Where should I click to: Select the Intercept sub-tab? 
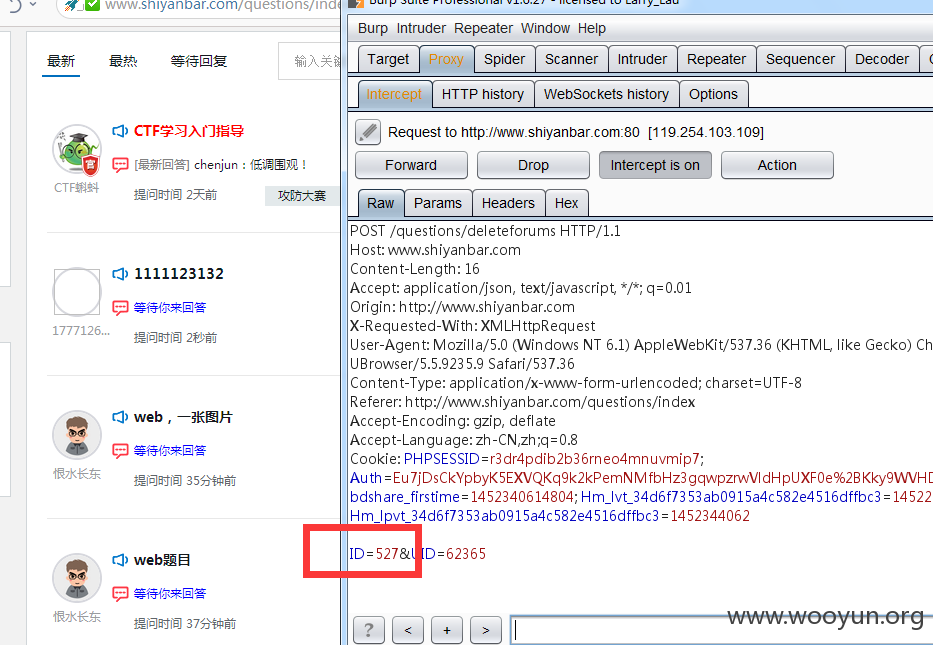click(394, 95)
